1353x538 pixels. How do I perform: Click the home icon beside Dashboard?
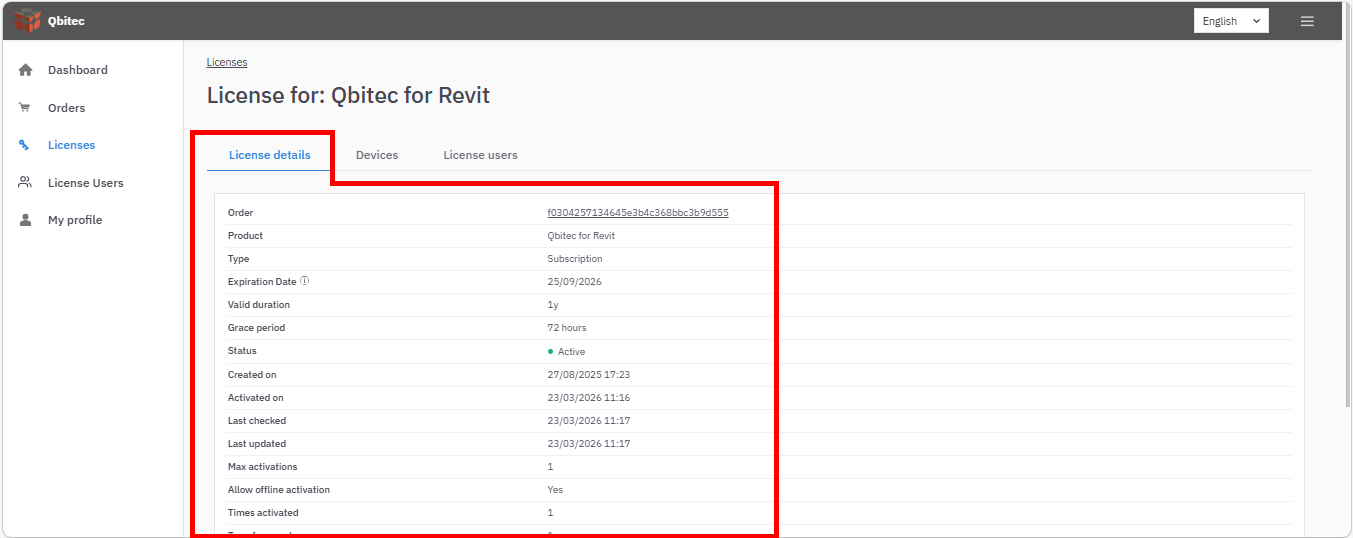pos(26,70)
